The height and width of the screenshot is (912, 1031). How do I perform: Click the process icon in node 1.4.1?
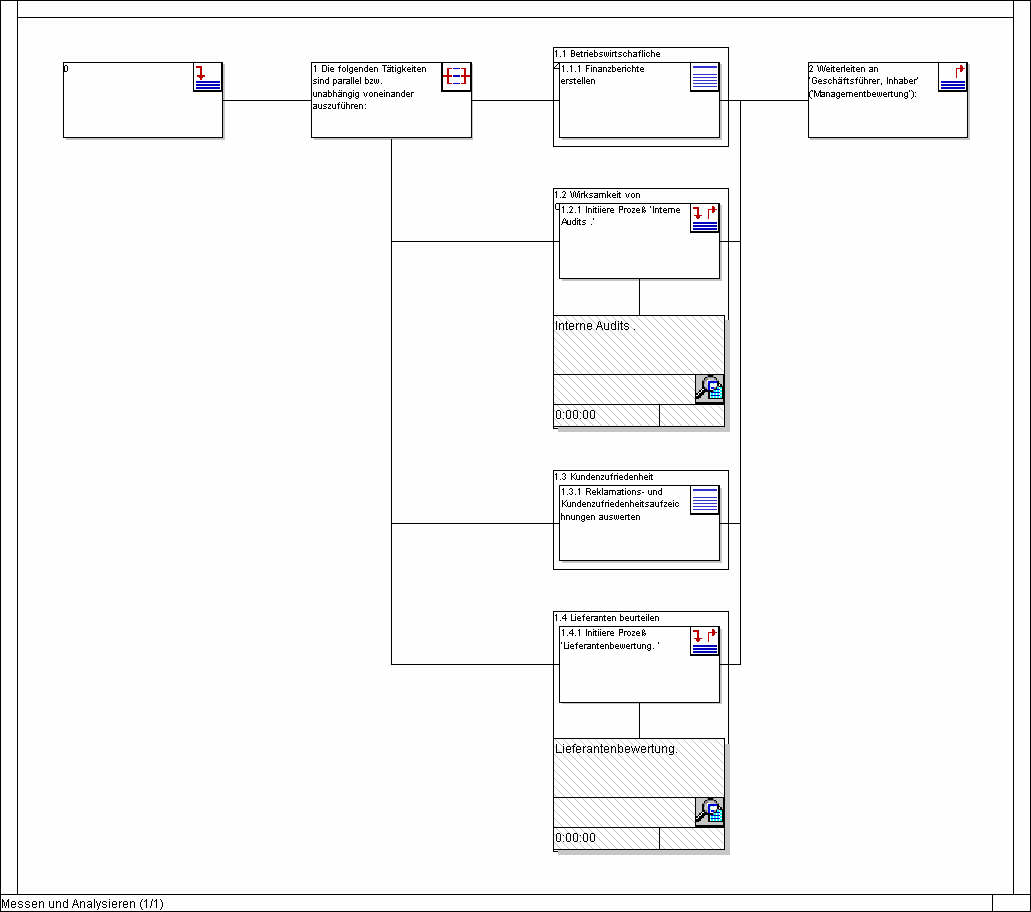(704, 641)
